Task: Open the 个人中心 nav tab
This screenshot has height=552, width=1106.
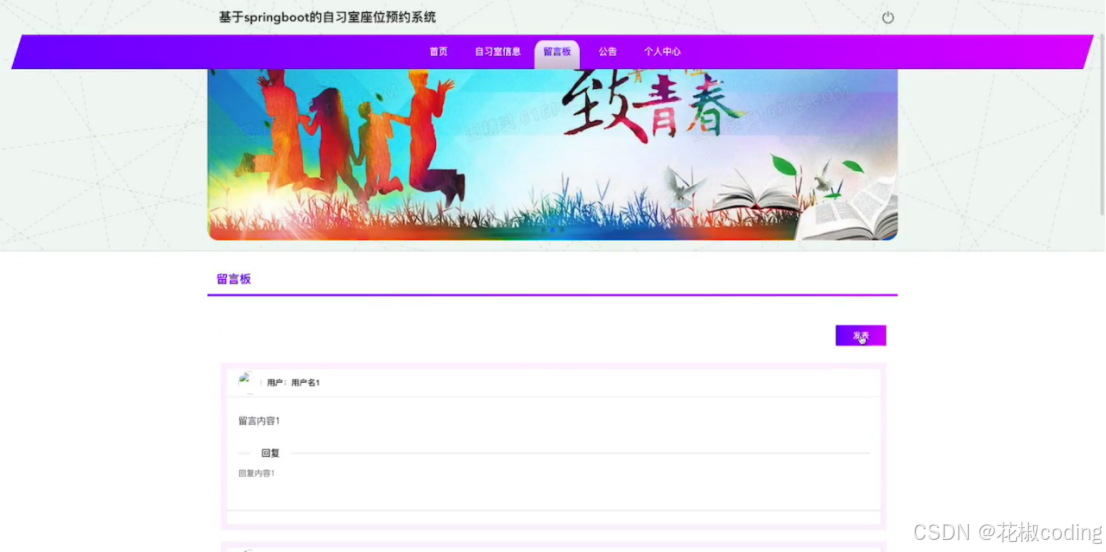Action: click(x=662, y=51)
